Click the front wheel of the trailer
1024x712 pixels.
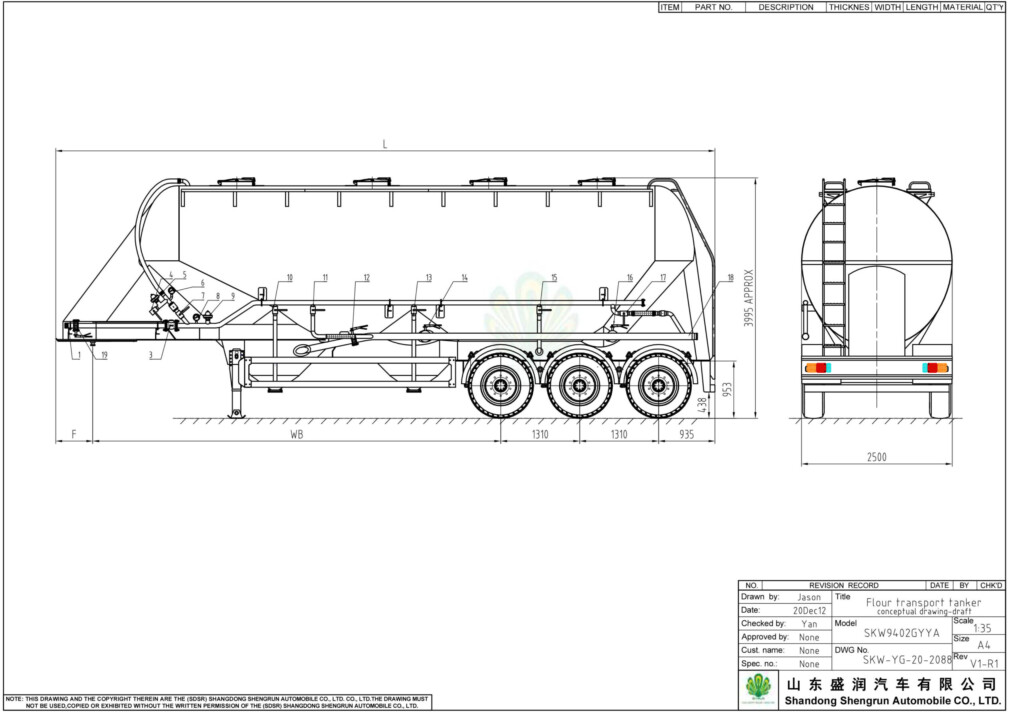pos(499,384)
